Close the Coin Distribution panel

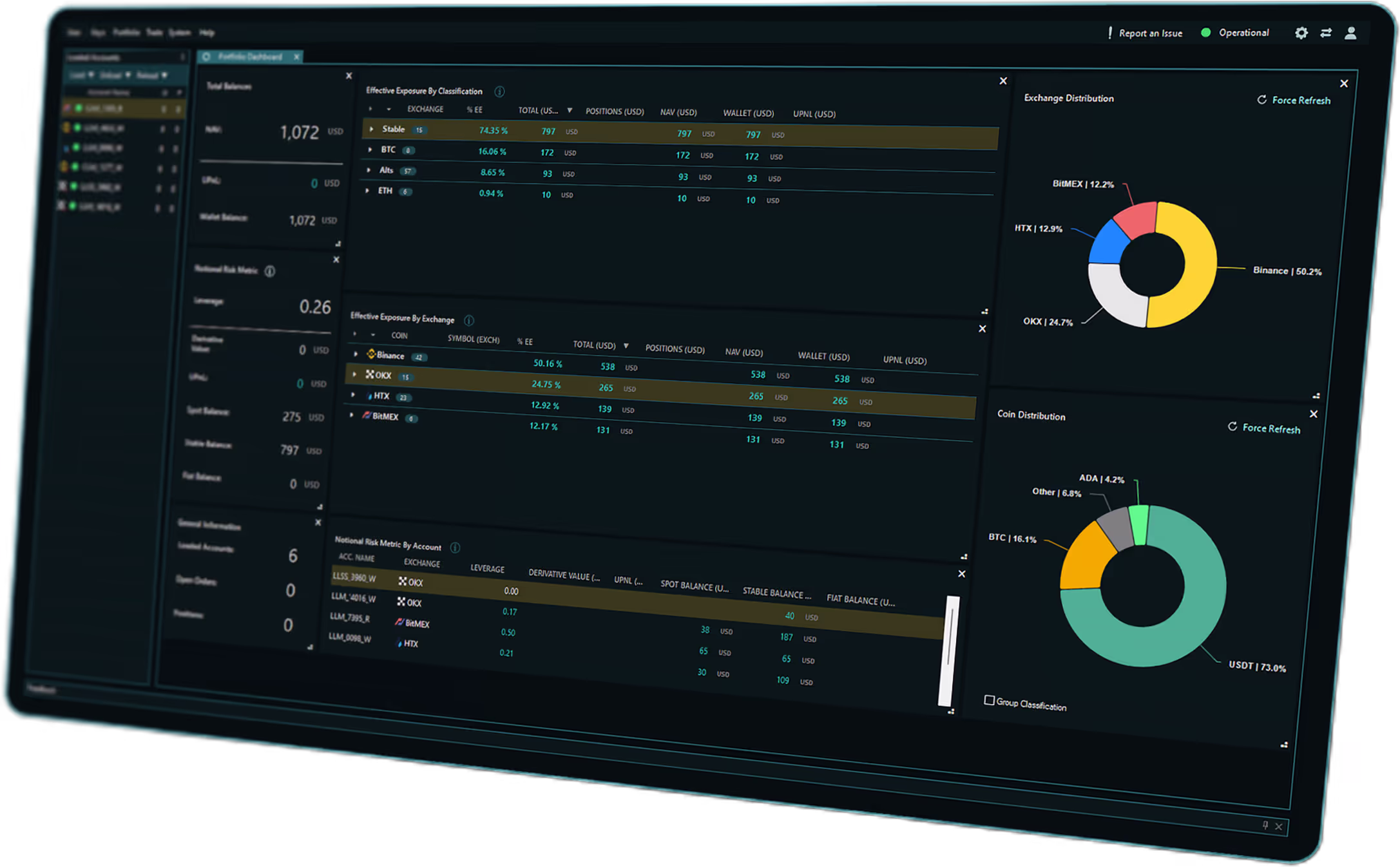coord(1314,414)
